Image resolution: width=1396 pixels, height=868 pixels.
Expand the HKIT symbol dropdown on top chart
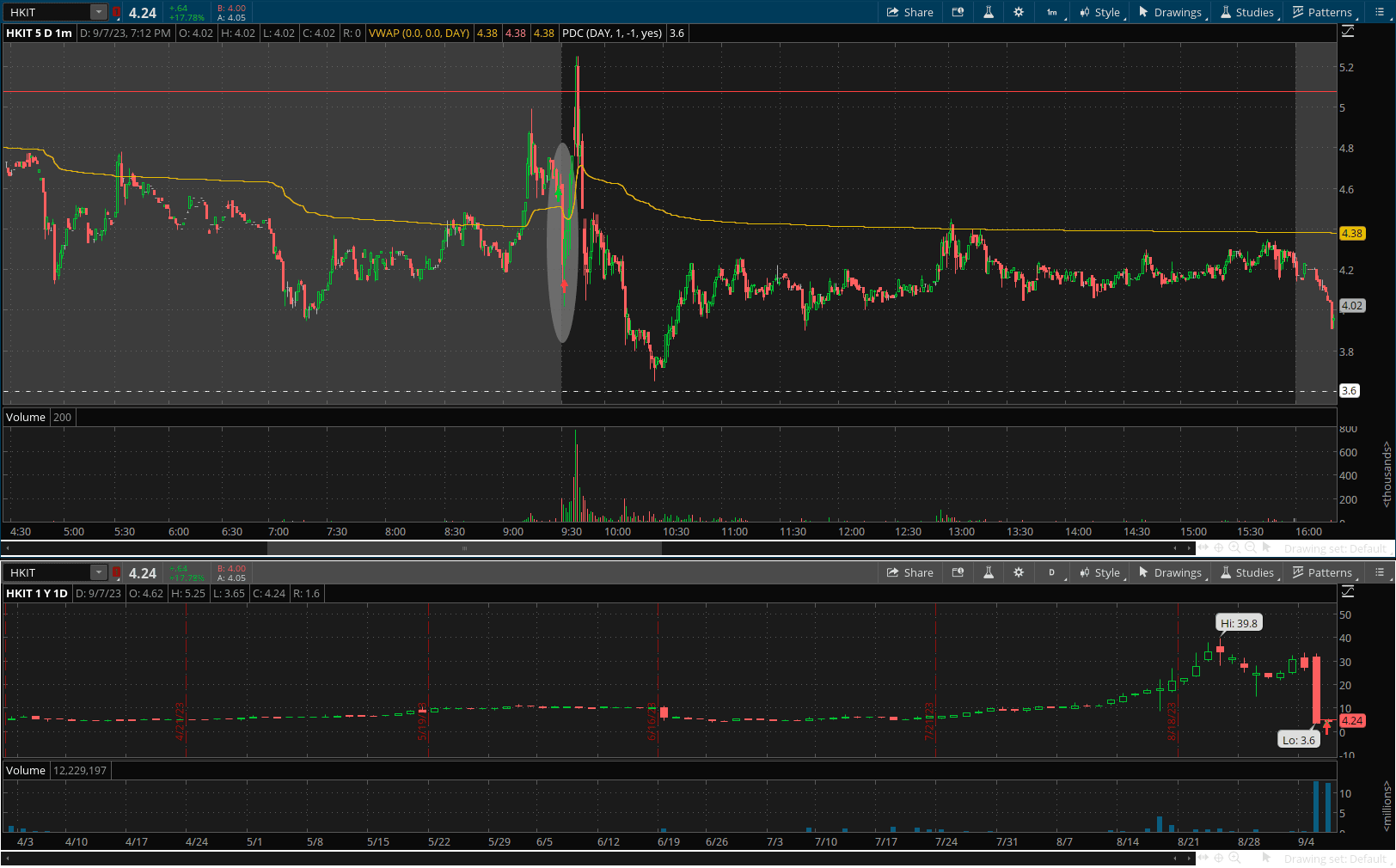tap(98, 12)
